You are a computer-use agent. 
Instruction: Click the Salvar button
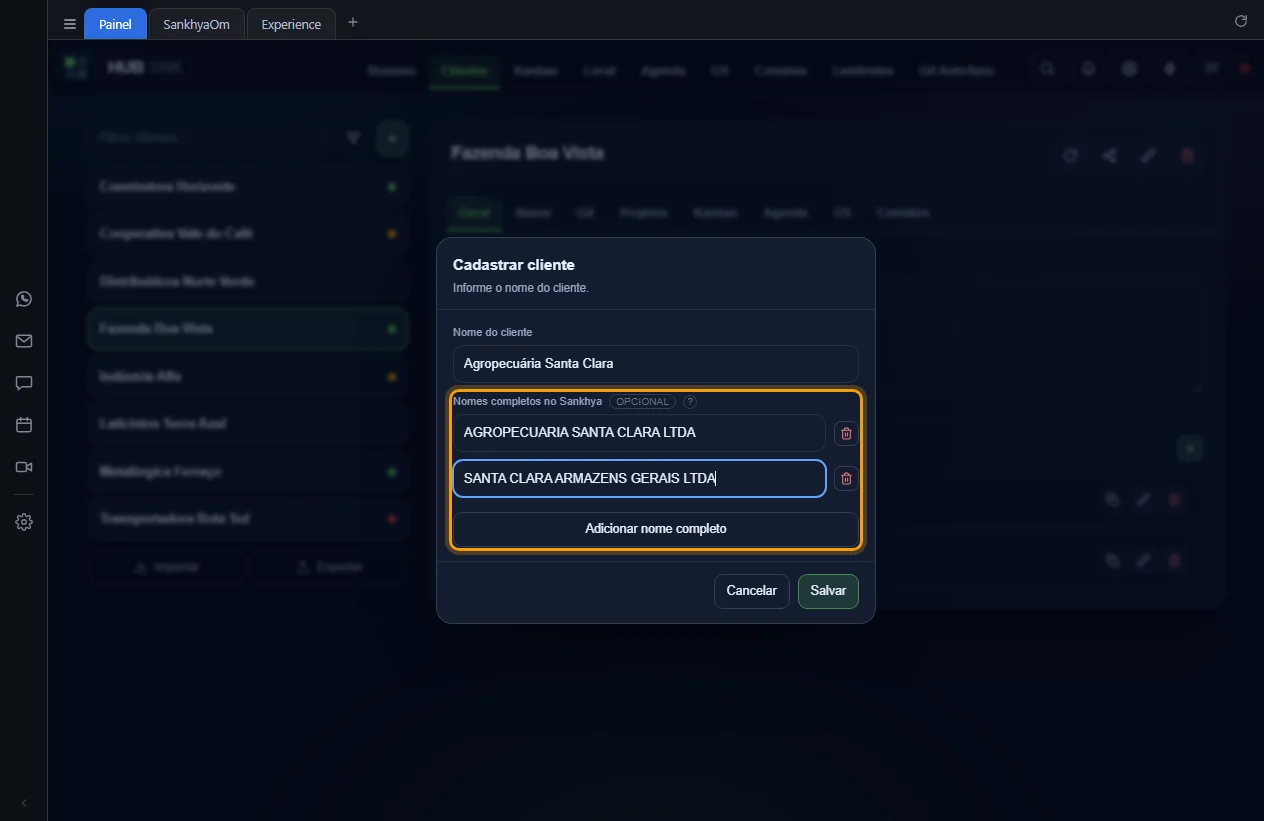(x=828, y=591)
